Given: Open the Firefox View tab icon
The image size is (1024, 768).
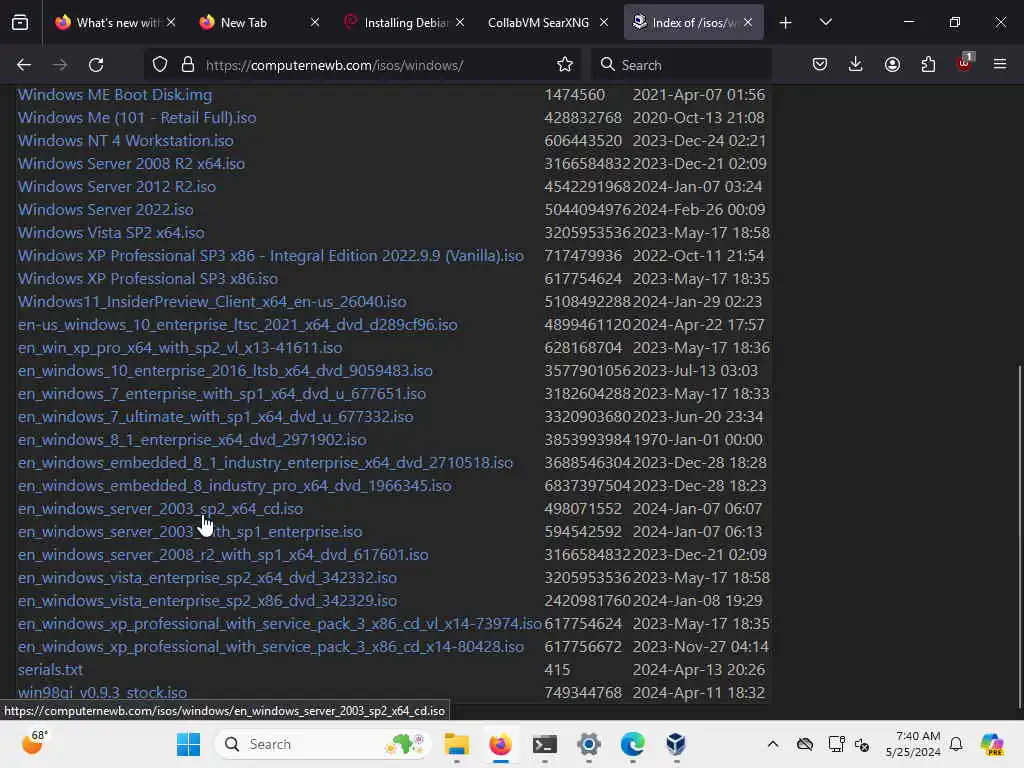Looking at the screenshot, I should (x=20, y=23).
